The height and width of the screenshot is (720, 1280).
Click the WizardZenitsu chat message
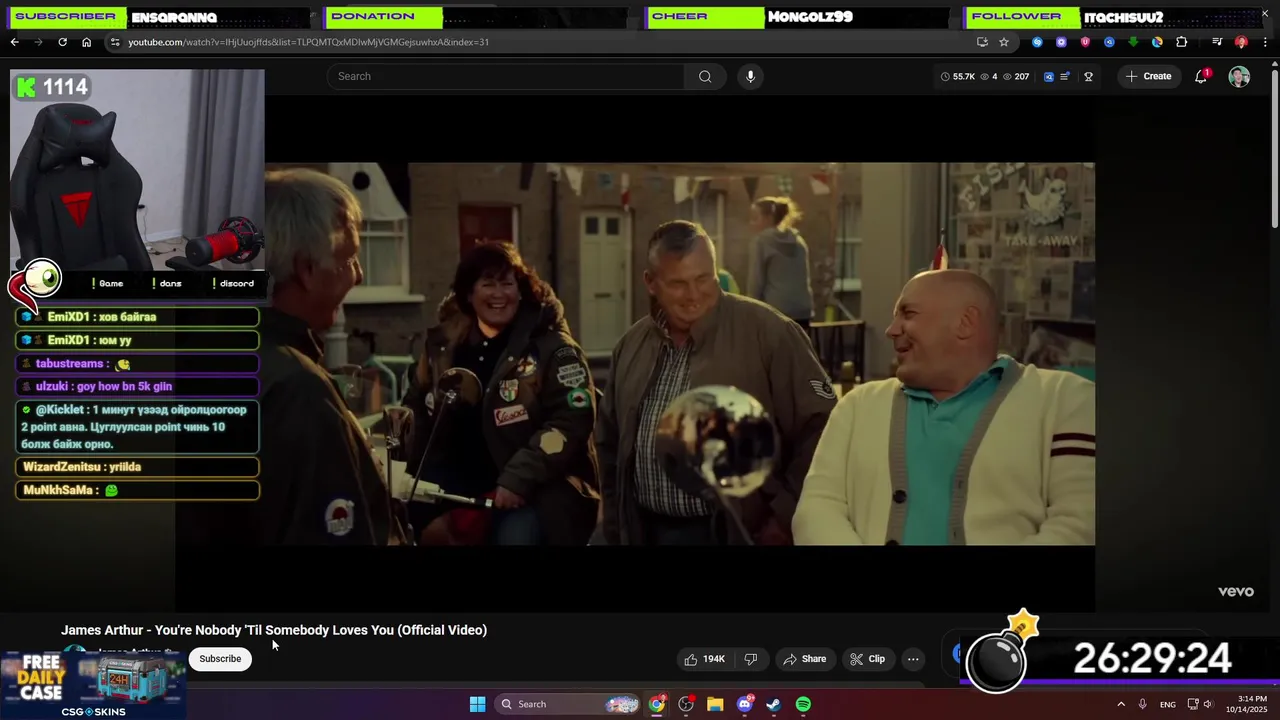[137, 467]
